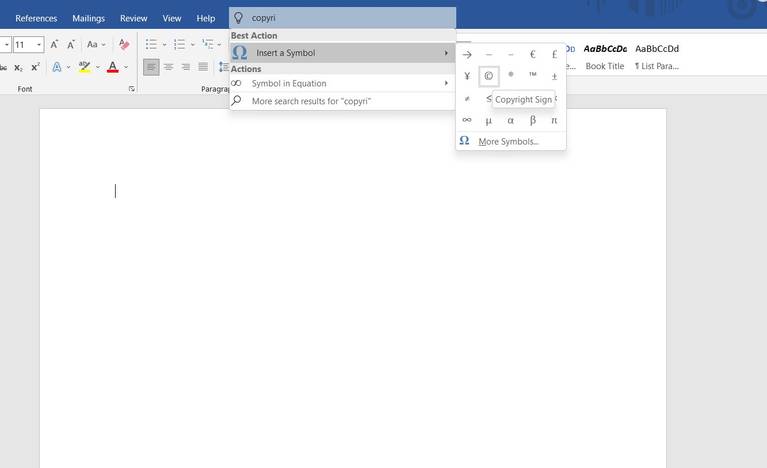Expand Symbol in Equation submenu
767x468 pixels.
pyautogui.click(x=342, y=83)
